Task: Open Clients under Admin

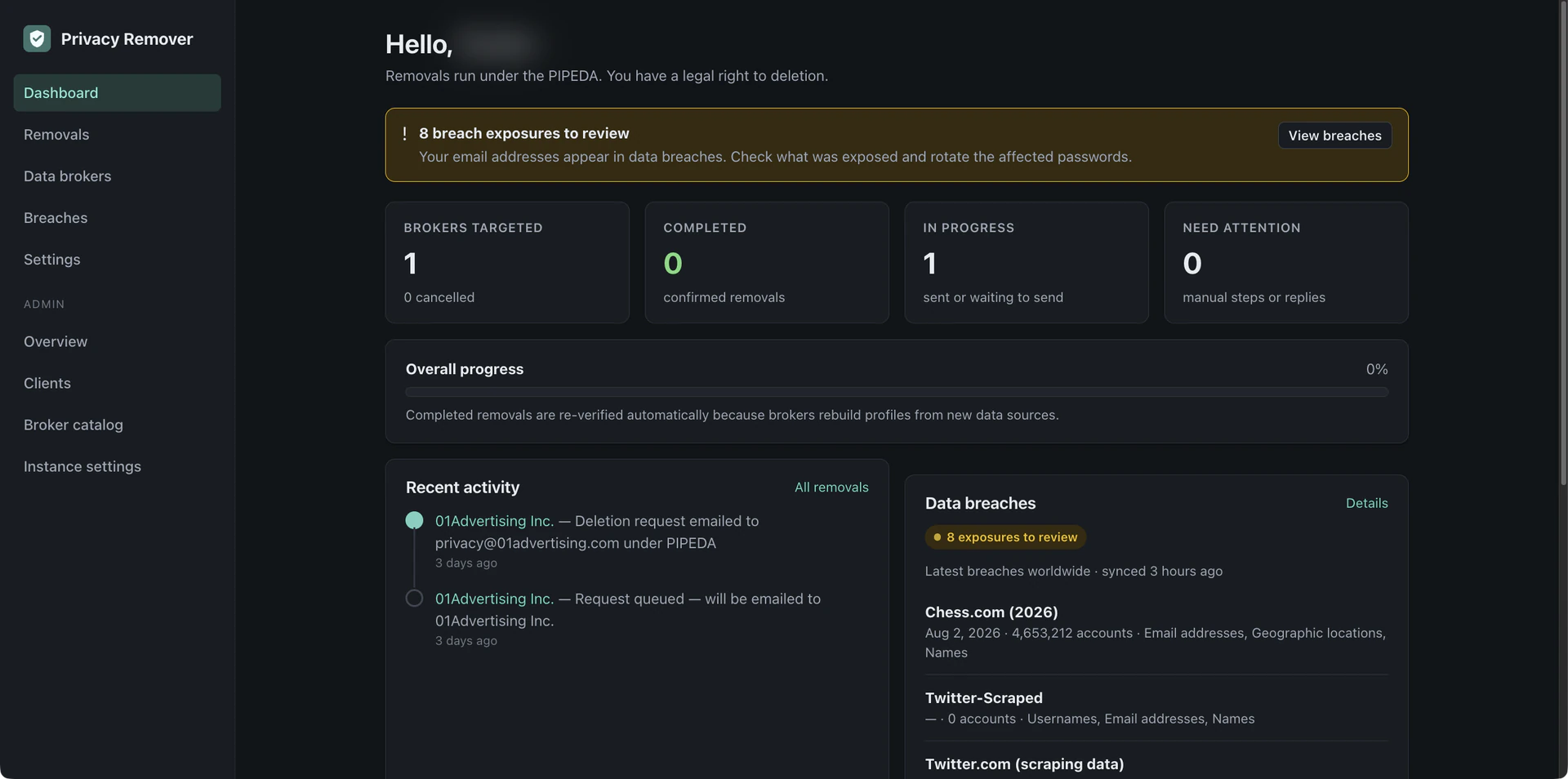Action: (x=117, y=383)
